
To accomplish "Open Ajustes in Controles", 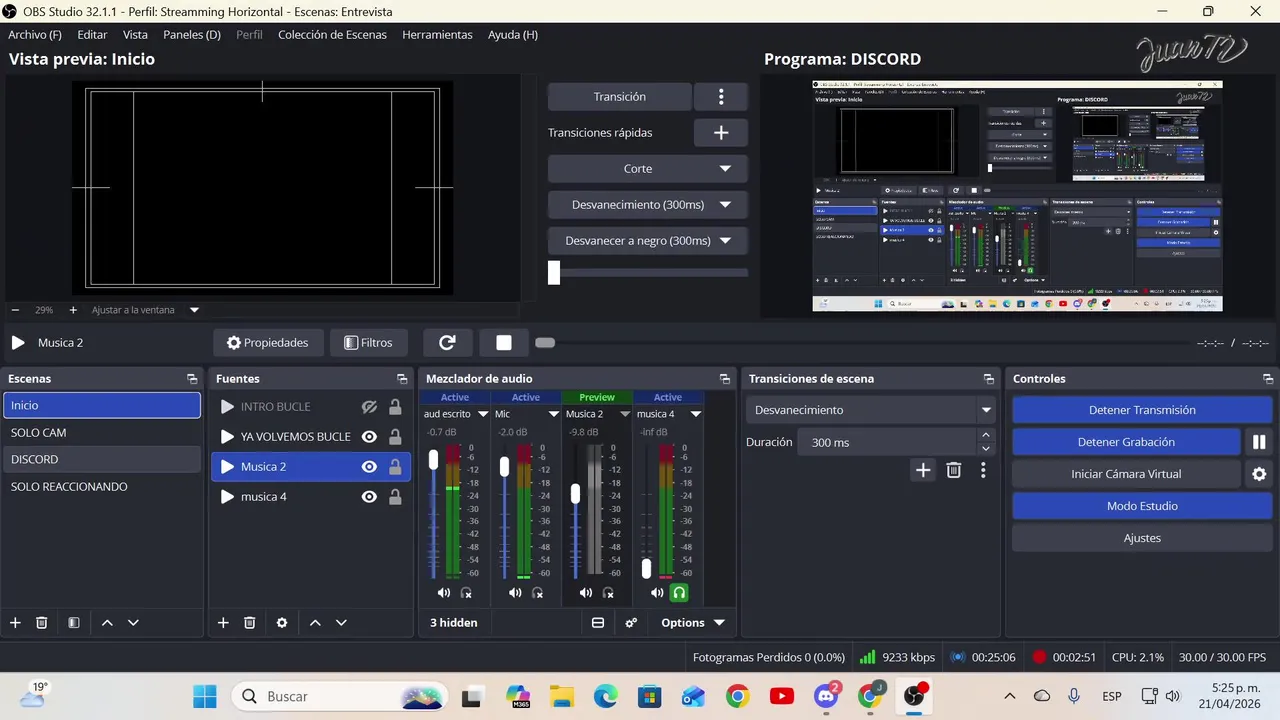I will click(x=1142, y=538).
